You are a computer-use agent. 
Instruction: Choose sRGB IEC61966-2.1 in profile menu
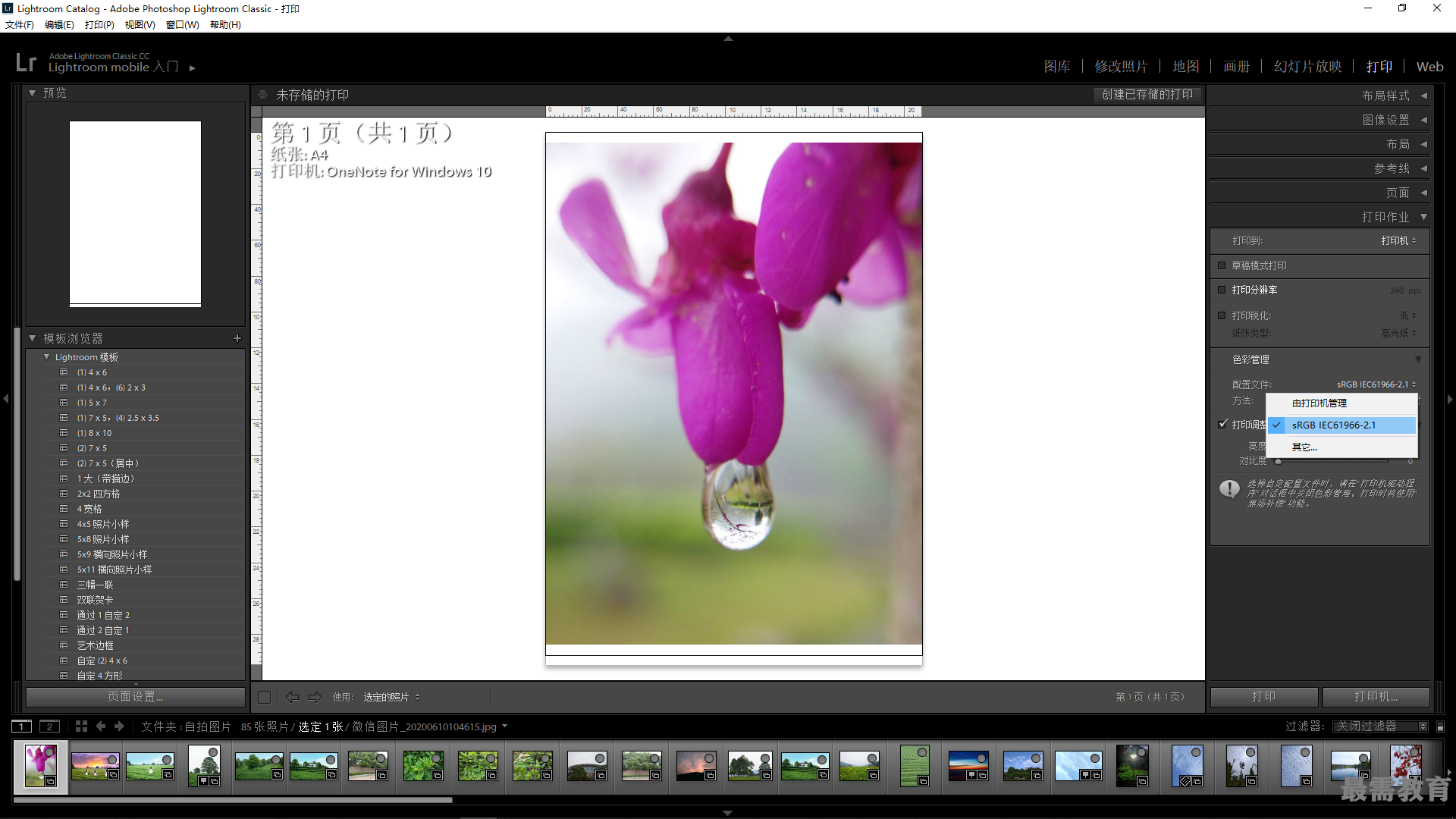click(1341, 425)
